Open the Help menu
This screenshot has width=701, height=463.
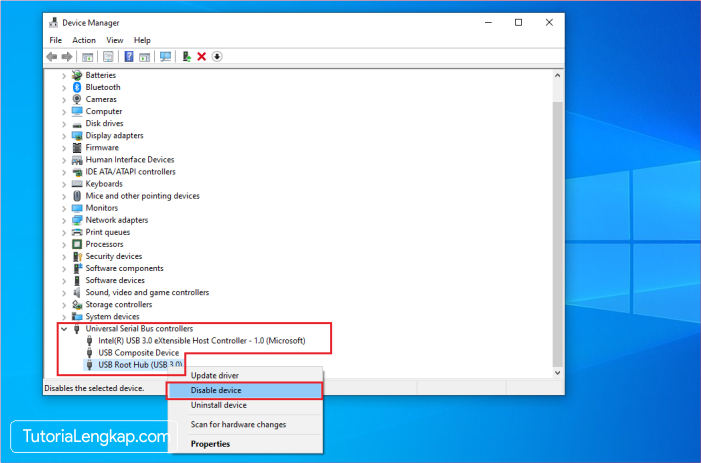(142, 40)
